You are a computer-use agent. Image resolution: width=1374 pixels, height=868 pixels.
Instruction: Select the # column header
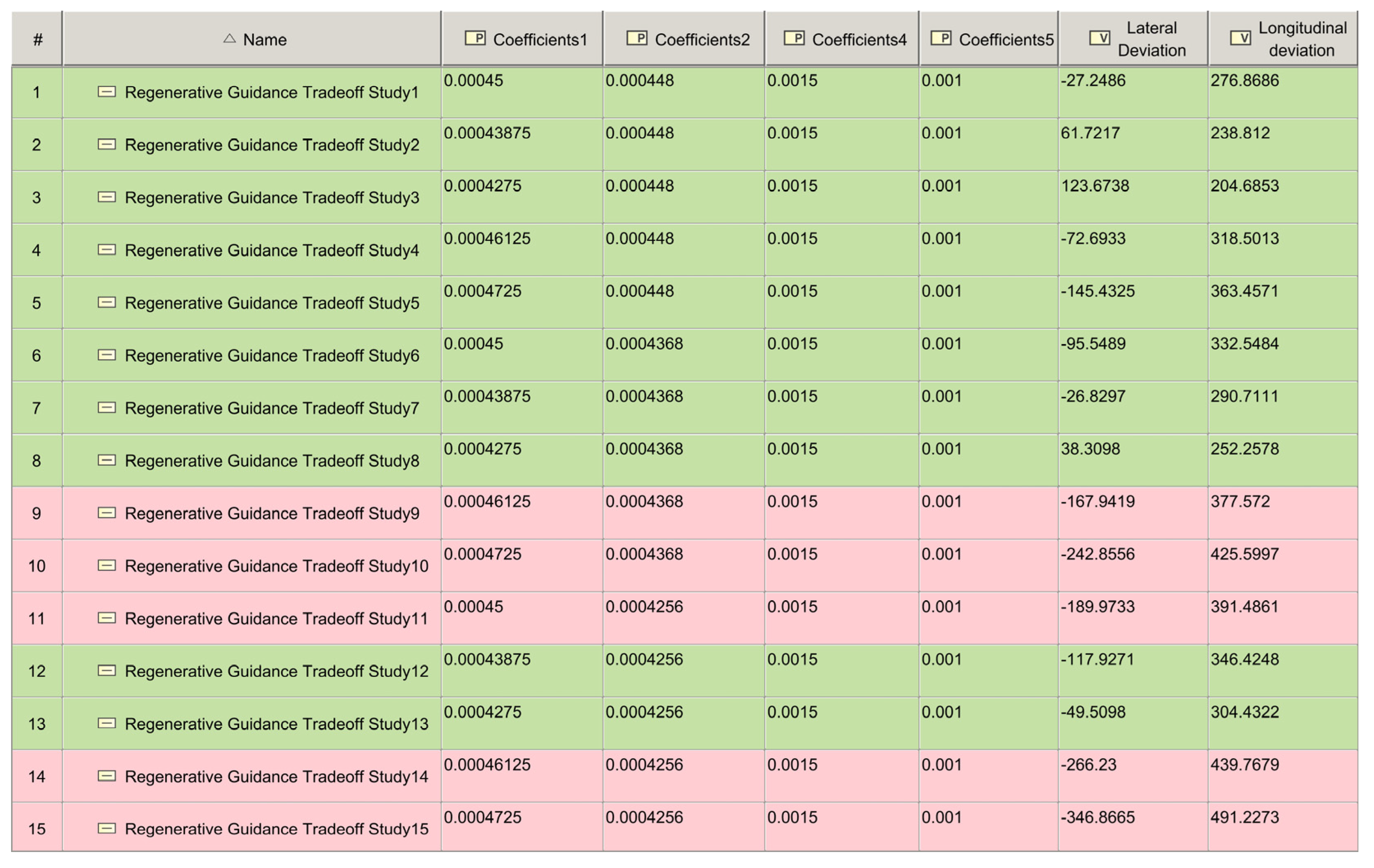pyautogui.click(x=38, y=39)
